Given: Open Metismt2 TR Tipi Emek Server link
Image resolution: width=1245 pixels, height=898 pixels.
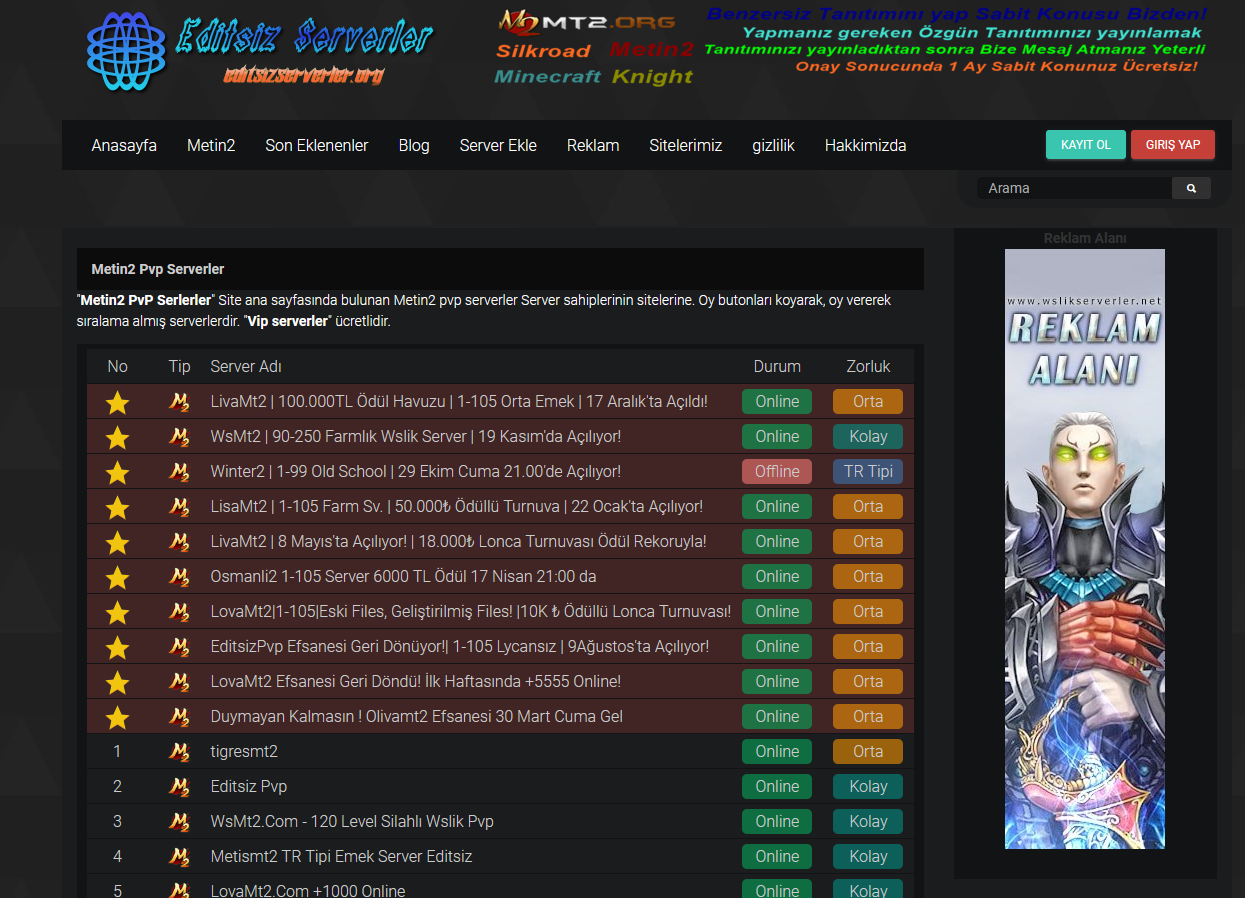Looking at the screenshot, I should pos(341,857).
